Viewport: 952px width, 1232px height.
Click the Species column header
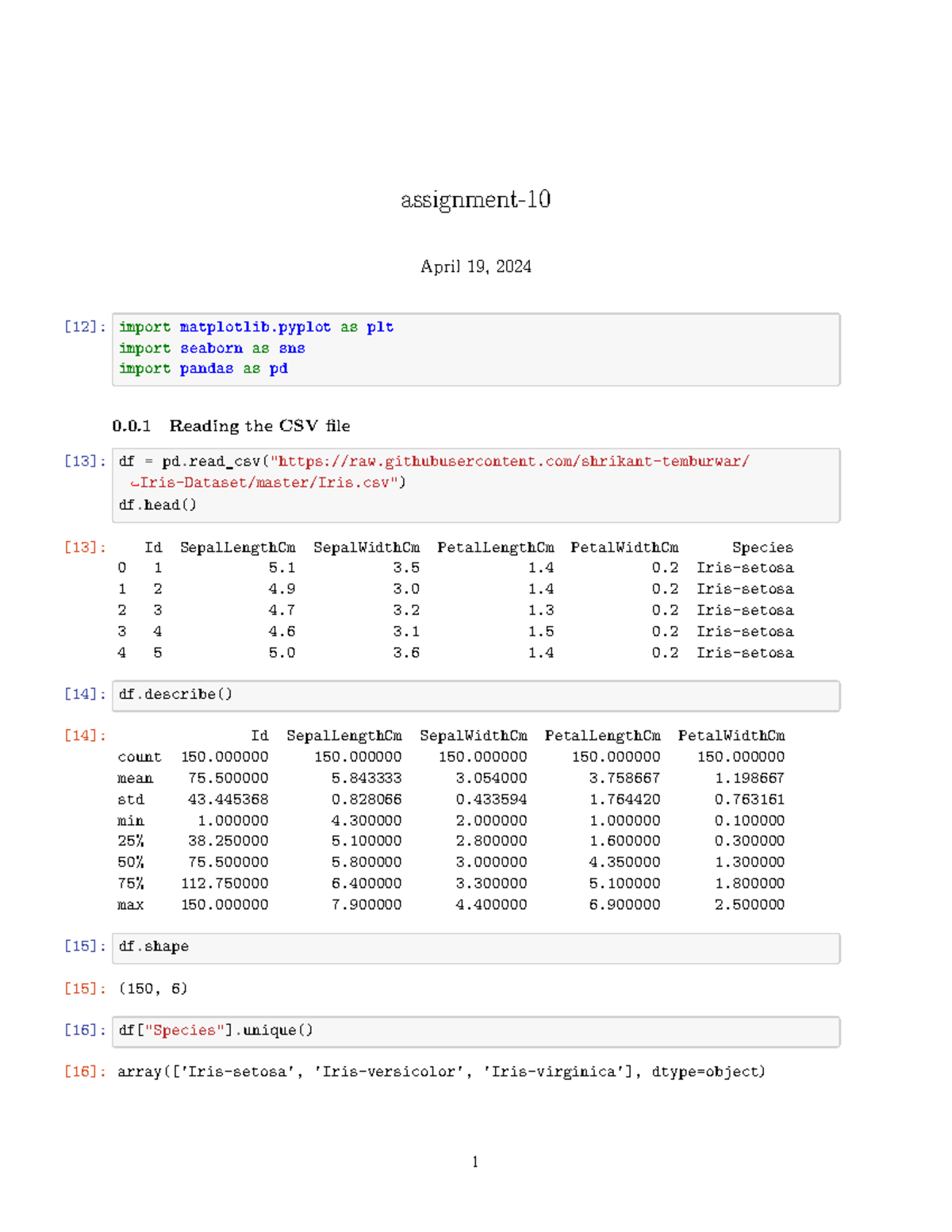(762, 547)
